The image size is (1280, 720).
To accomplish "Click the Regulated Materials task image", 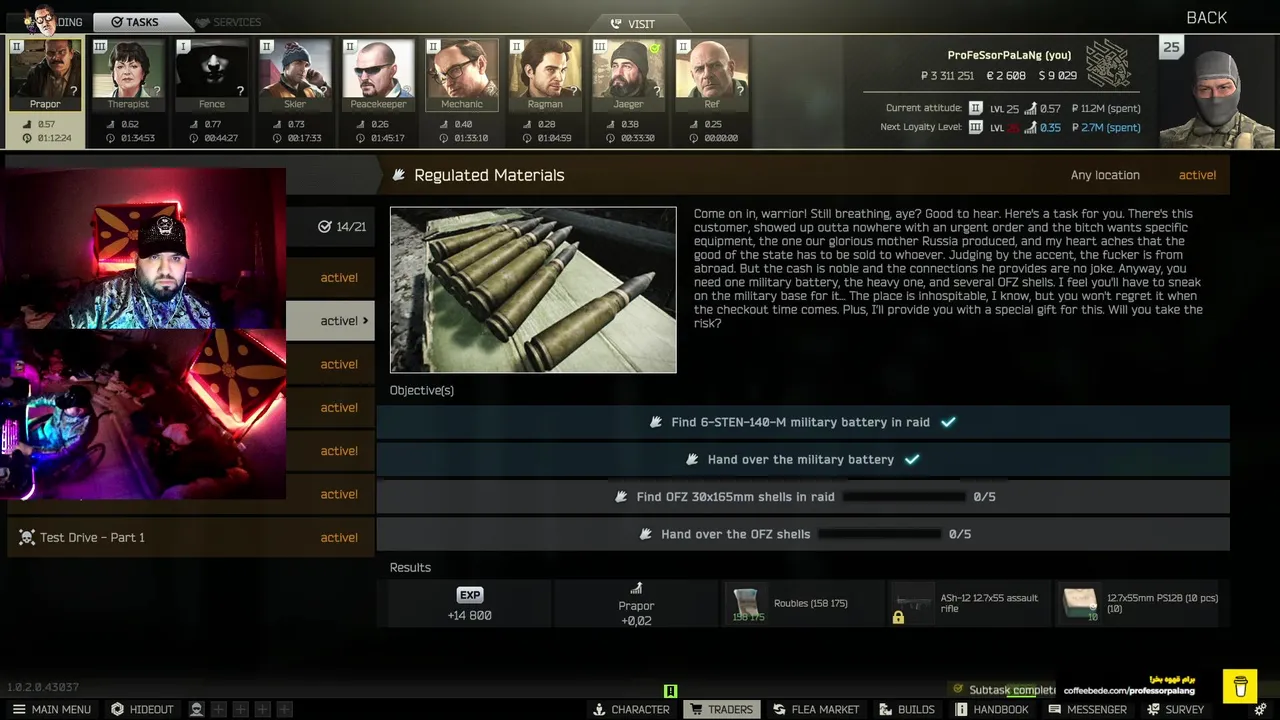I will 533,290.
